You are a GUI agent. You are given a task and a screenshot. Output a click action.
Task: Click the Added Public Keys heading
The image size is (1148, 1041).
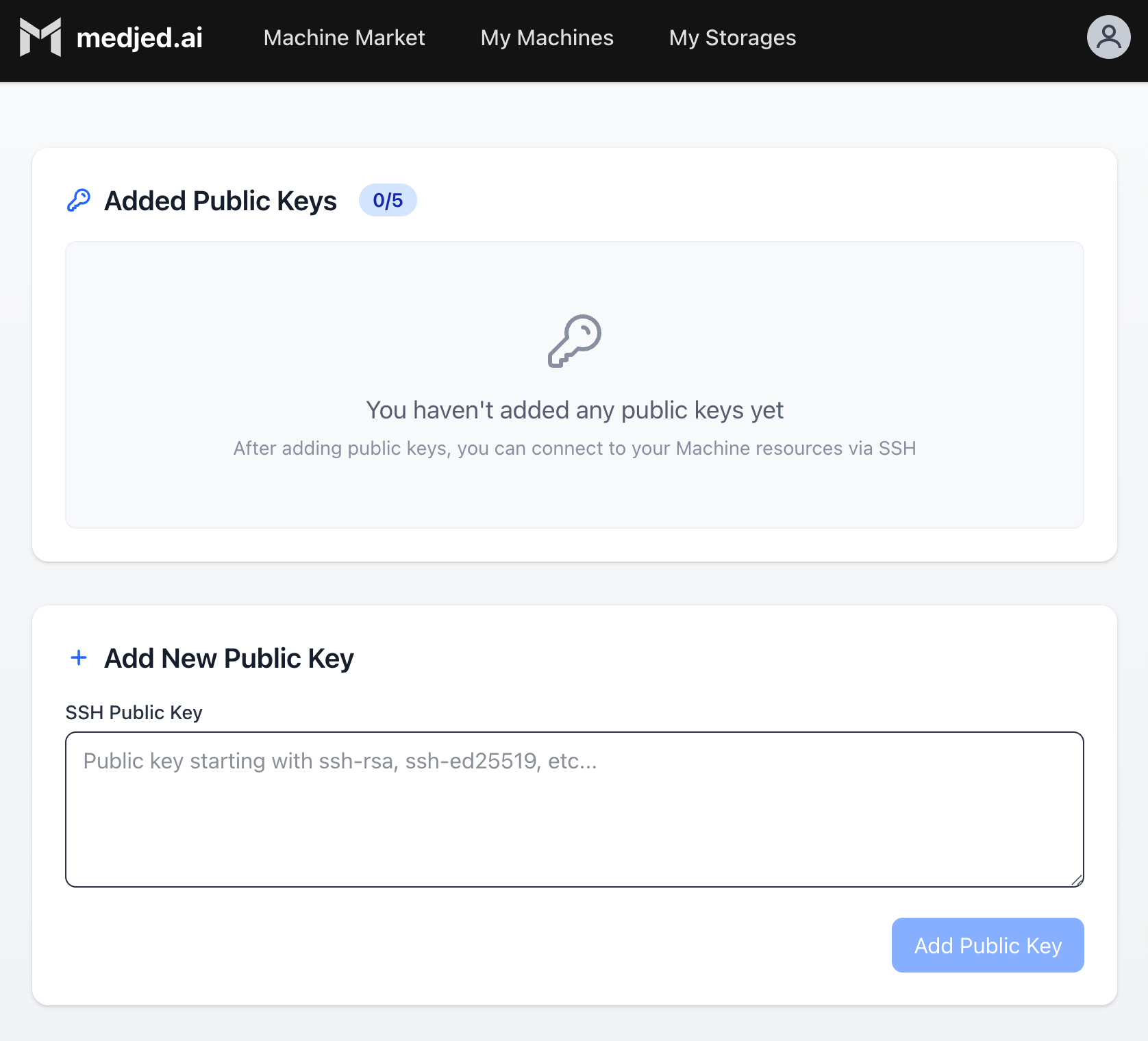tap(220, 200)
